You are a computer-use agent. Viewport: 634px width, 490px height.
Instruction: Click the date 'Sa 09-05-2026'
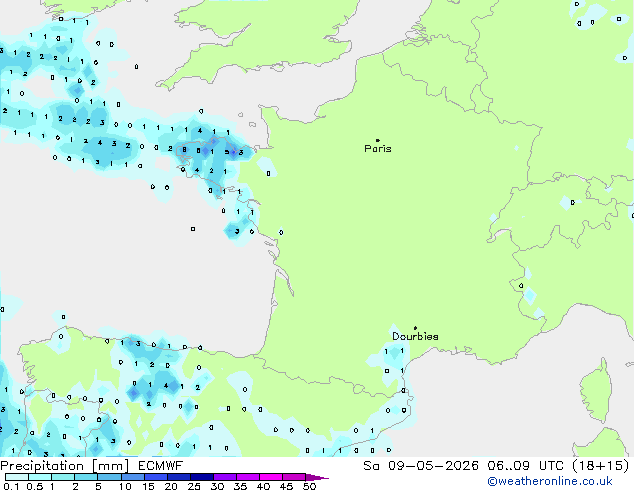[421, 466]
